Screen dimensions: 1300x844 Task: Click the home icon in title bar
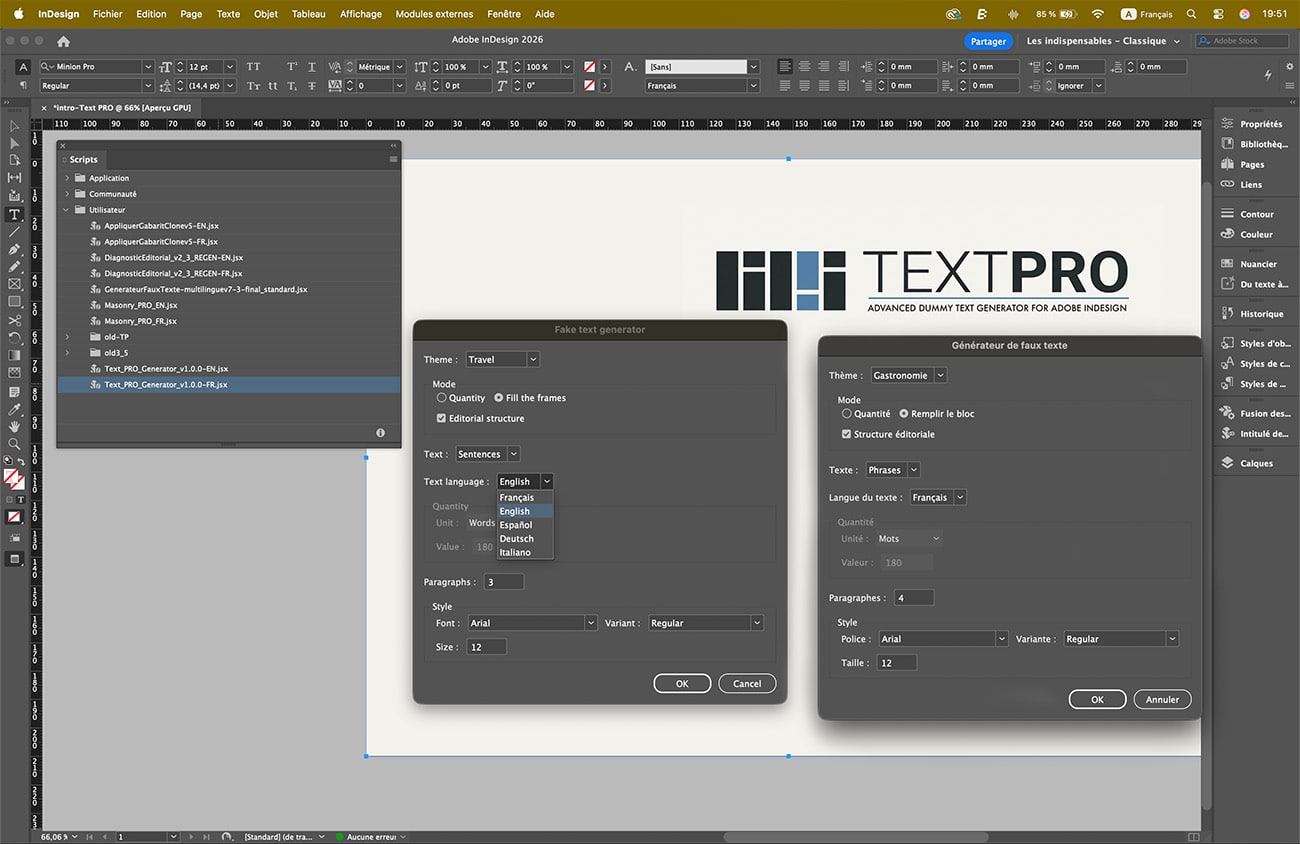pyautogui.click(x=63, y=41)
